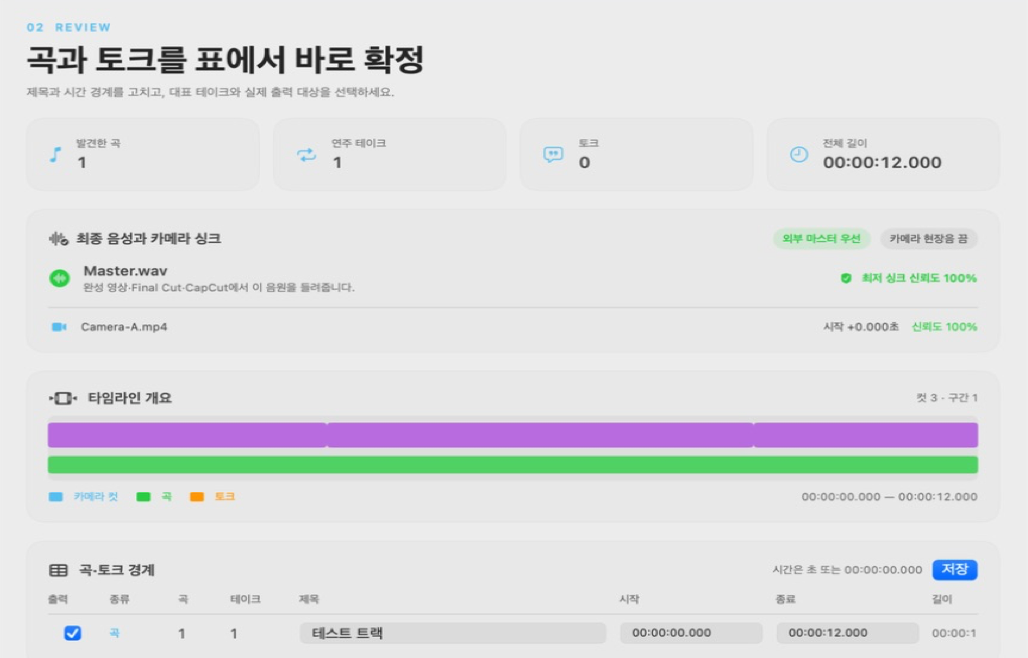Click the first purple camera cut segment
Screen dimensions: 1028x658
(187, 435)
